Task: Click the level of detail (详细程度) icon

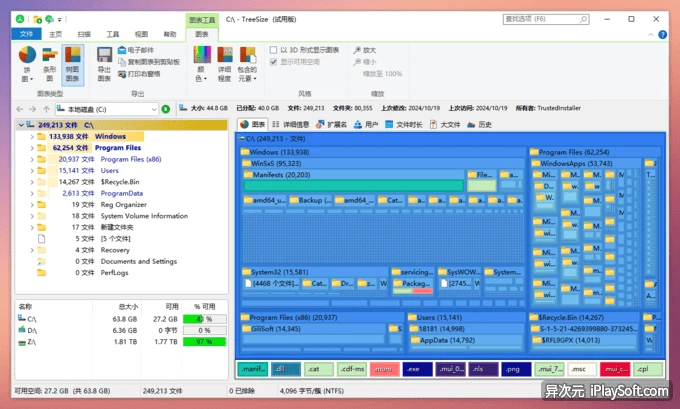Action: click(225, 56)
